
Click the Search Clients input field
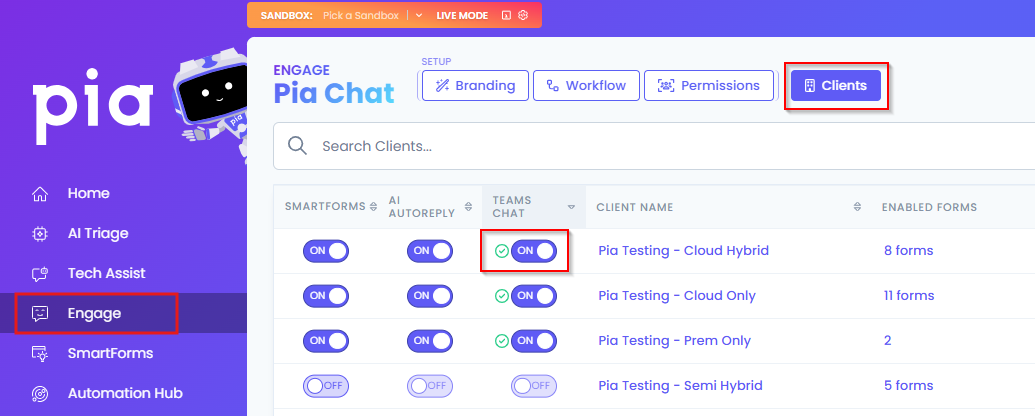(653, 146)
